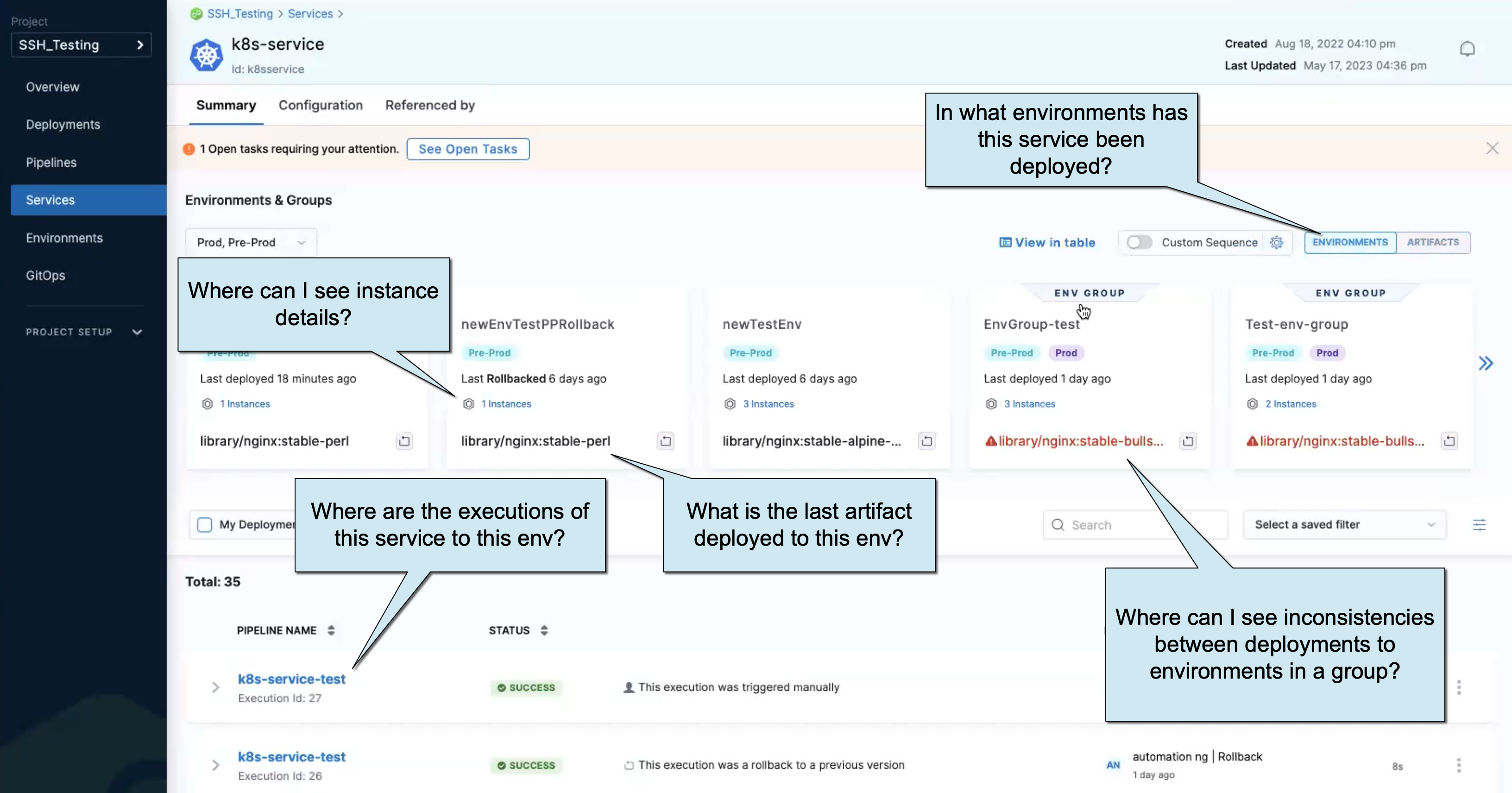The height and width of the screenshot is (793, 1512).
Task: Expand the Execution Id 26 row
Action: coord(215,765)
